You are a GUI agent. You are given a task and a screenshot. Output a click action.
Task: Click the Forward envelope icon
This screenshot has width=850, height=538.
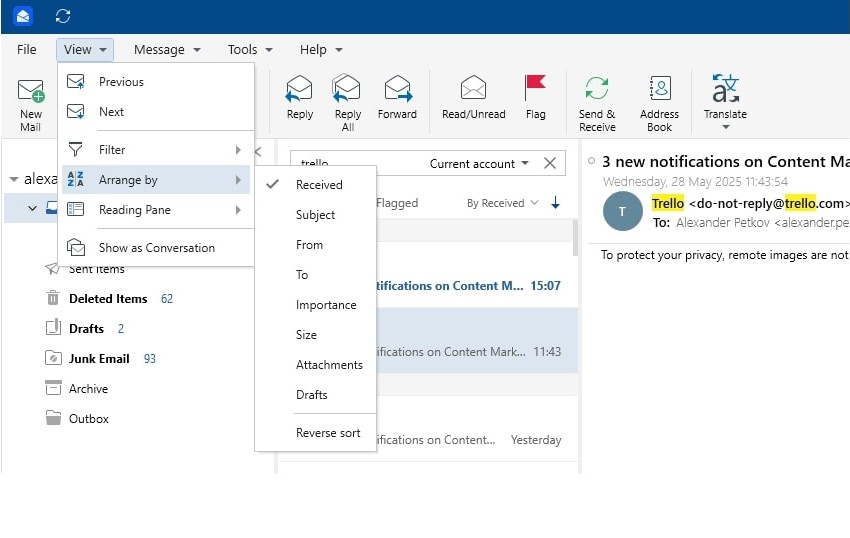[397, 90]
